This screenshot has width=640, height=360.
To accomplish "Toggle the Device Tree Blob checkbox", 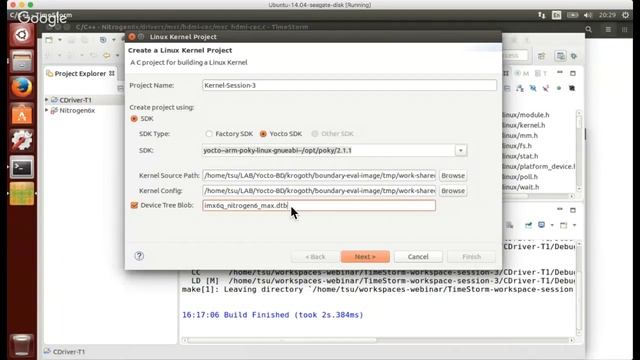I will pyautogui.click(x=134, y=205).
